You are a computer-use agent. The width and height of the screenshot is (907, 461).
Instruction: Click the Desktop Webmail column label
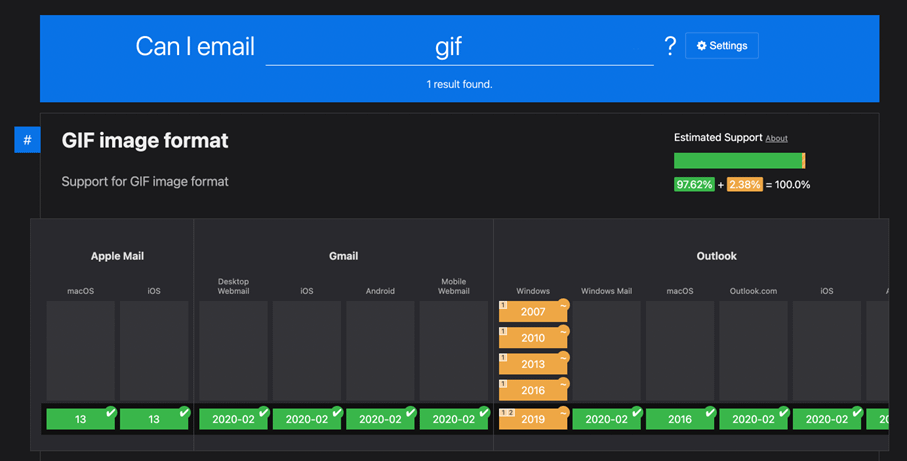[233, 286]
